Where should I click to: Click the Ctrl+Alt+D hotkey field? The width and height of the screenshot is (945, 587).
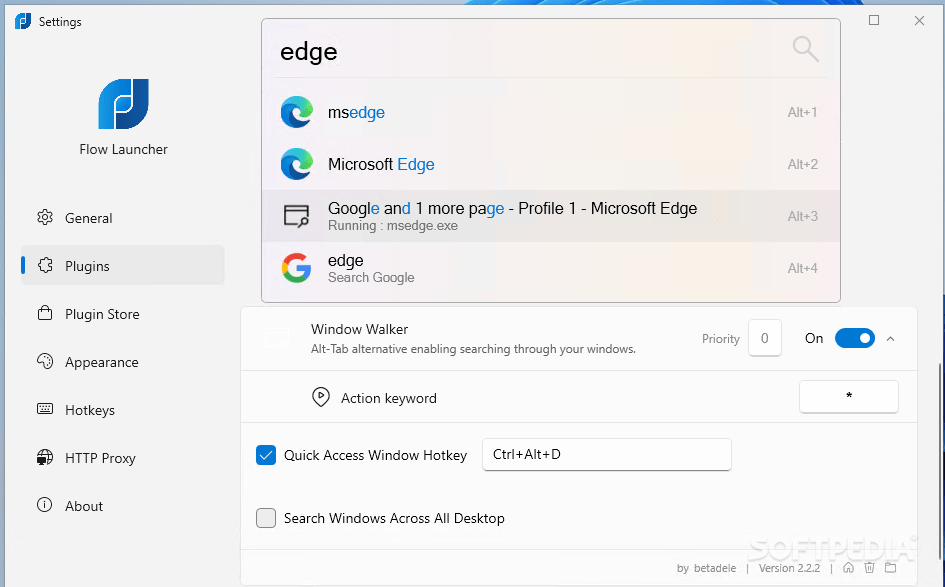[607, 454]
